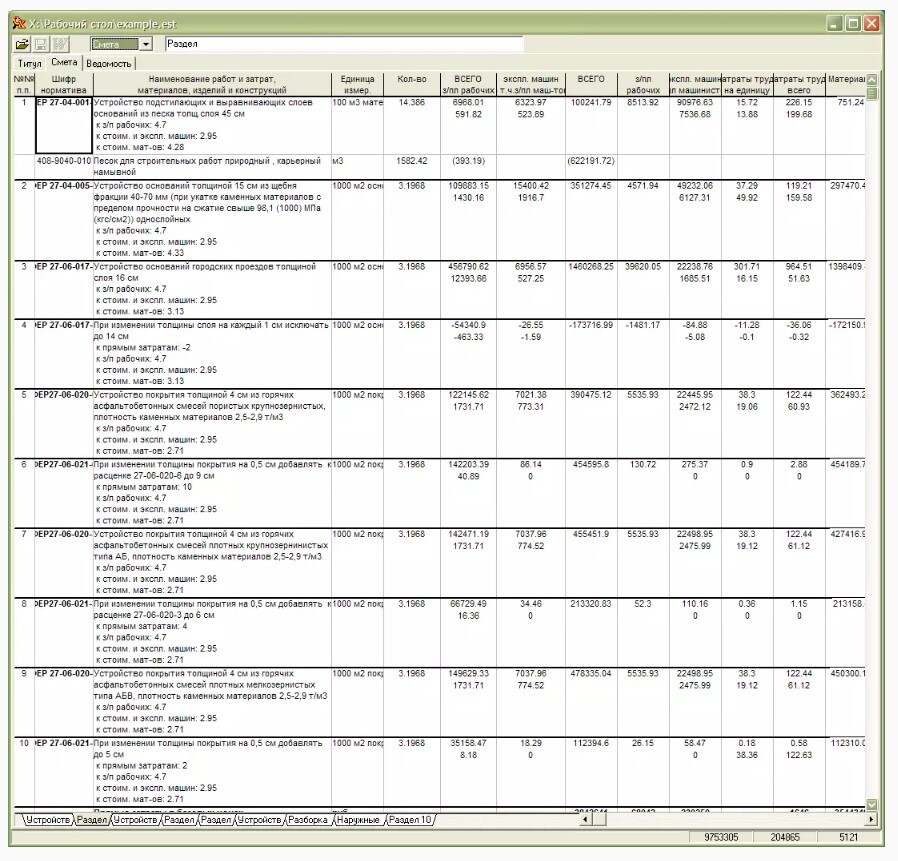Click the horizontal scrollbar left arrow

[585, 820]
